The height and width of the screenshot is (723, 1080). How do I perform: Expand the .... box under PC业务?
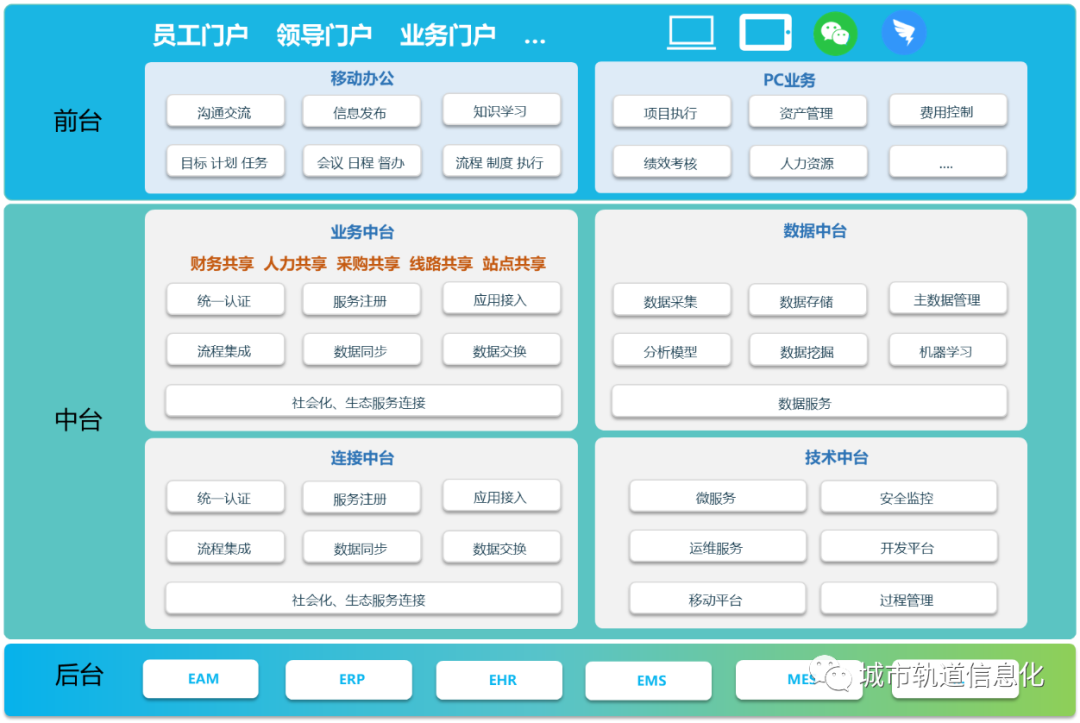click(946, 161)
